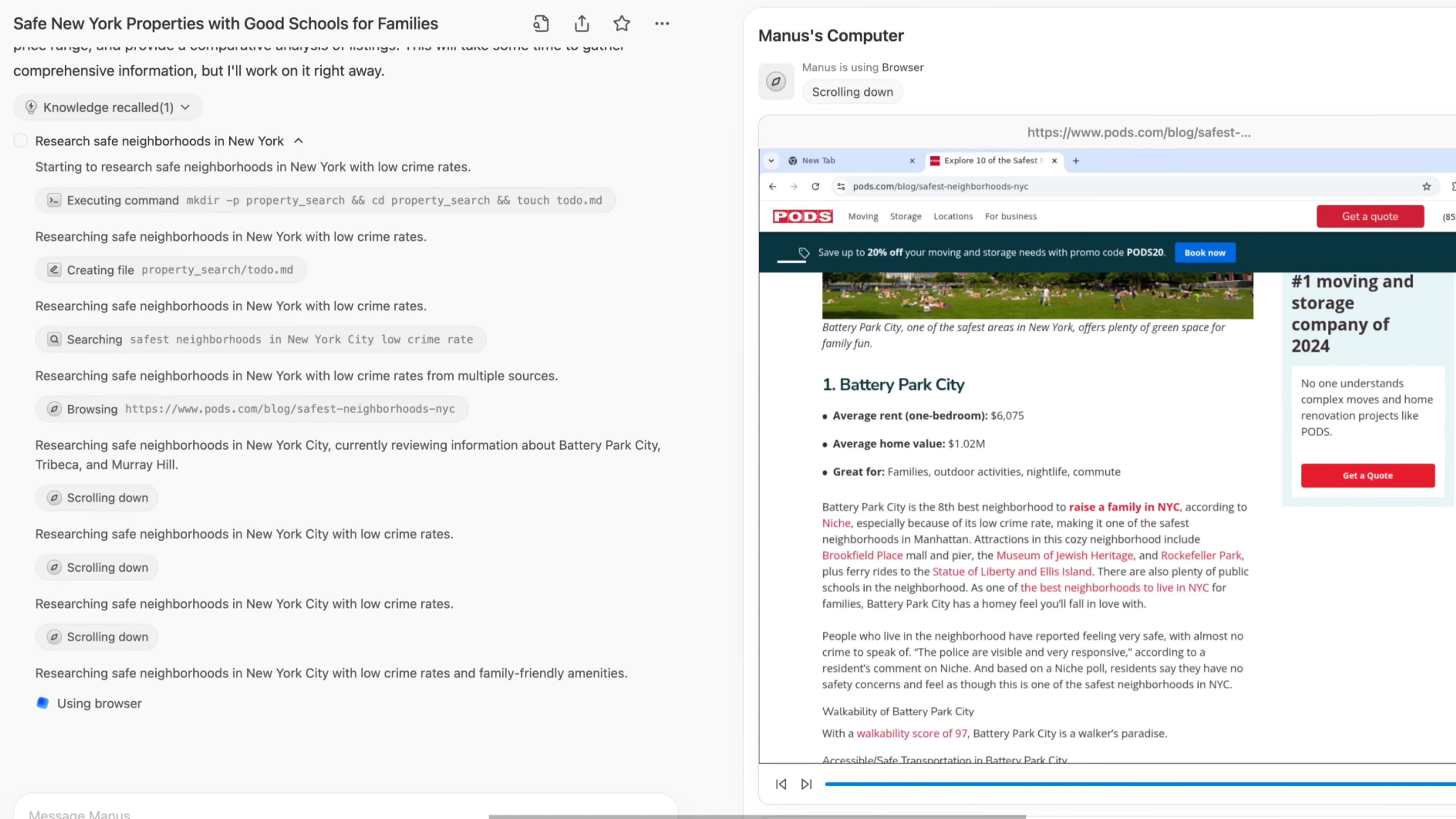Jump to previous step in playback
This screenshot has width=1456, height=819.
(781, 784)
